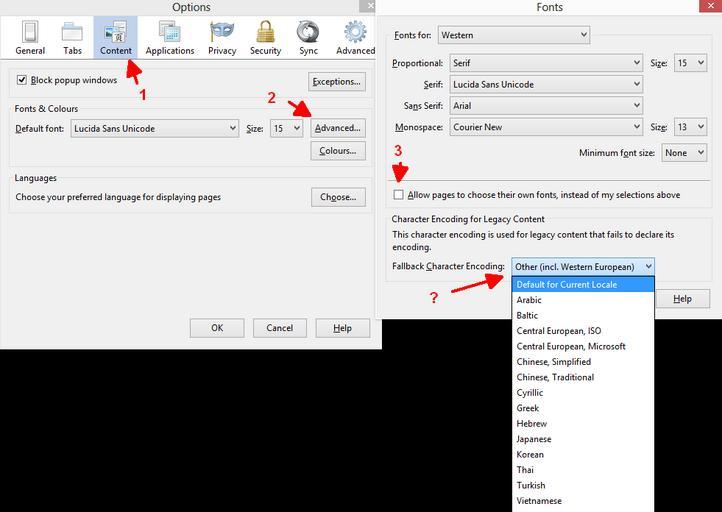
Task: Expand the Monospace Courier New dropdown
Action: pyautogui.click(x=546, y=127)
